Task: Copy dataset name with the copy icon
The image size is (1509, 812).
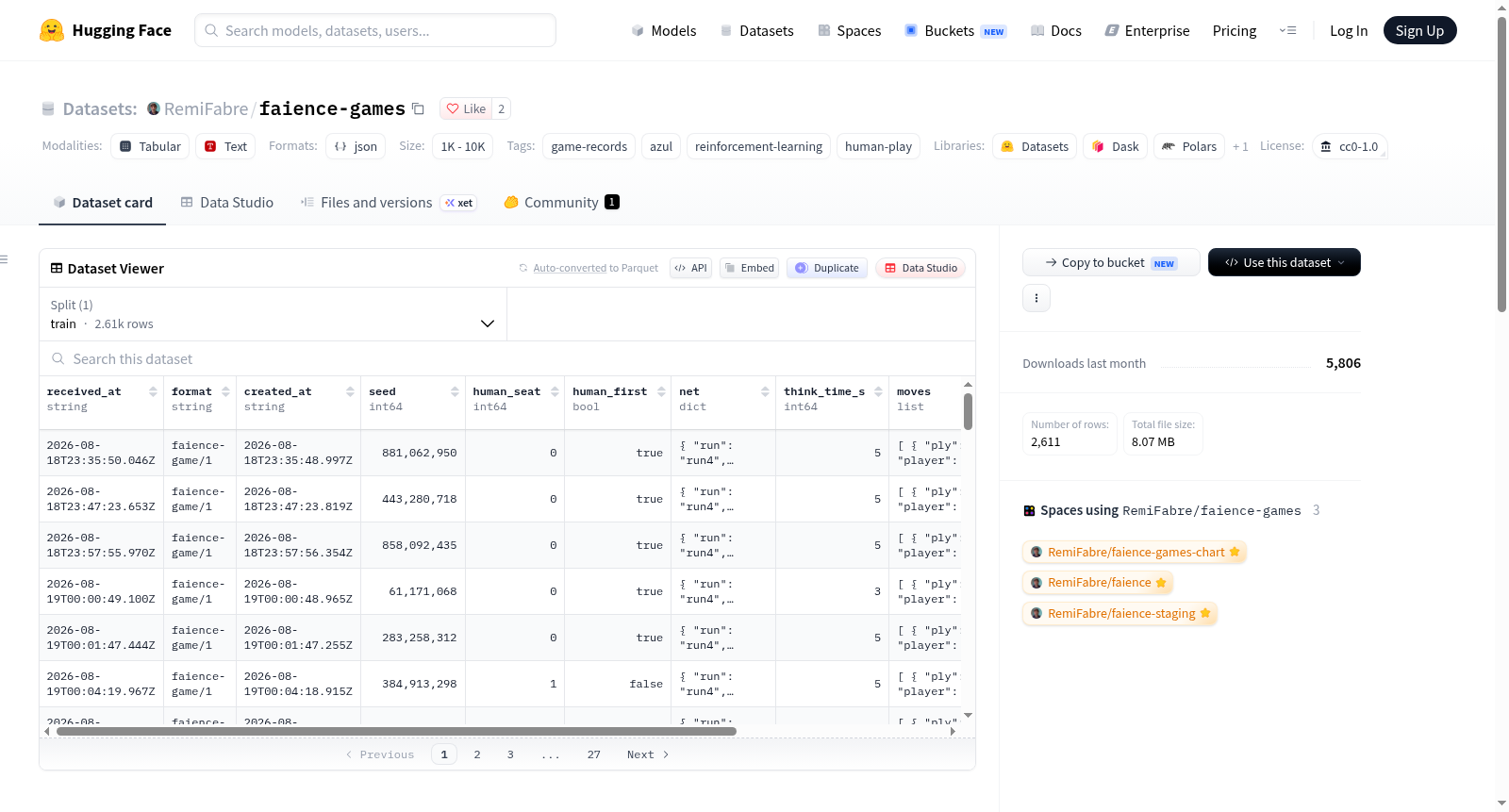Action: tap(418, 108)
